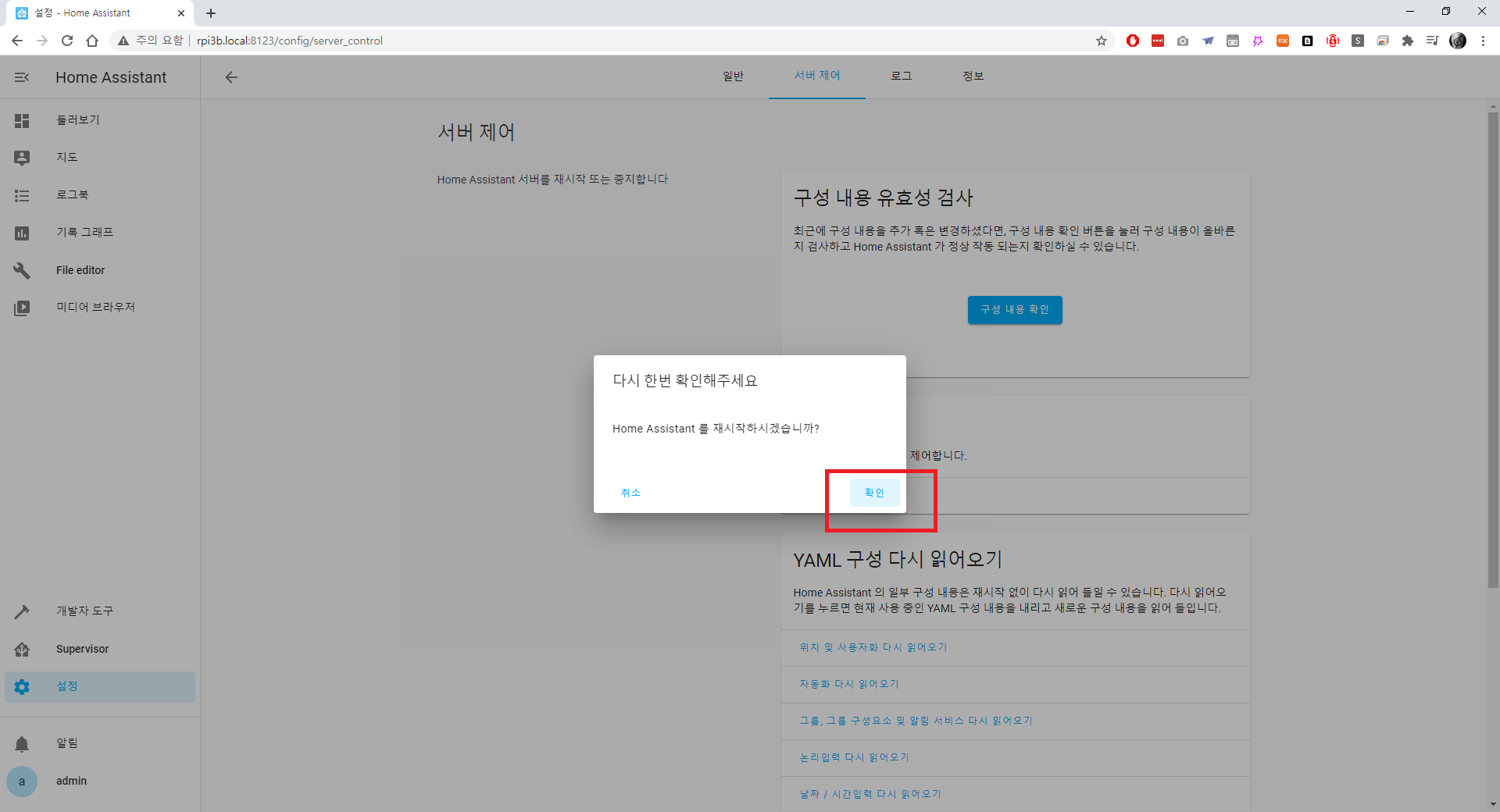Open Chrome three-dot menu
1500x812 pixels.
(1483, 41)
